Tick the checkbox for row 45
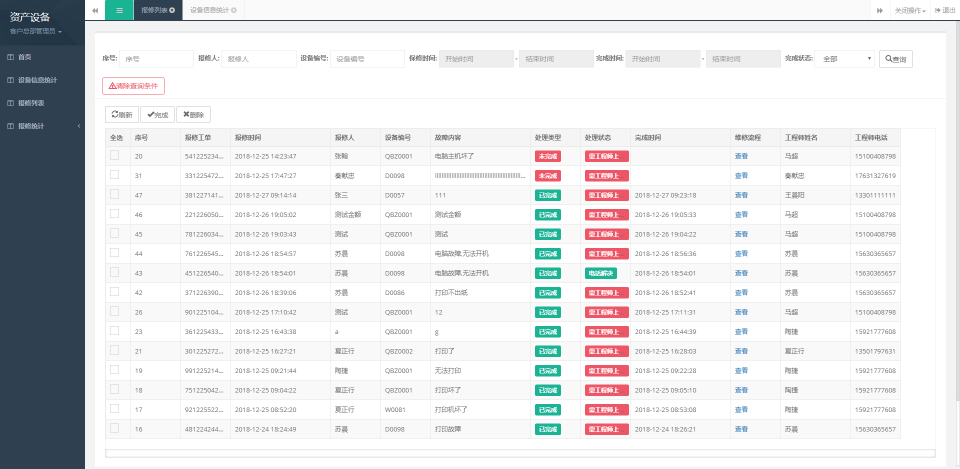 point(114,233)
